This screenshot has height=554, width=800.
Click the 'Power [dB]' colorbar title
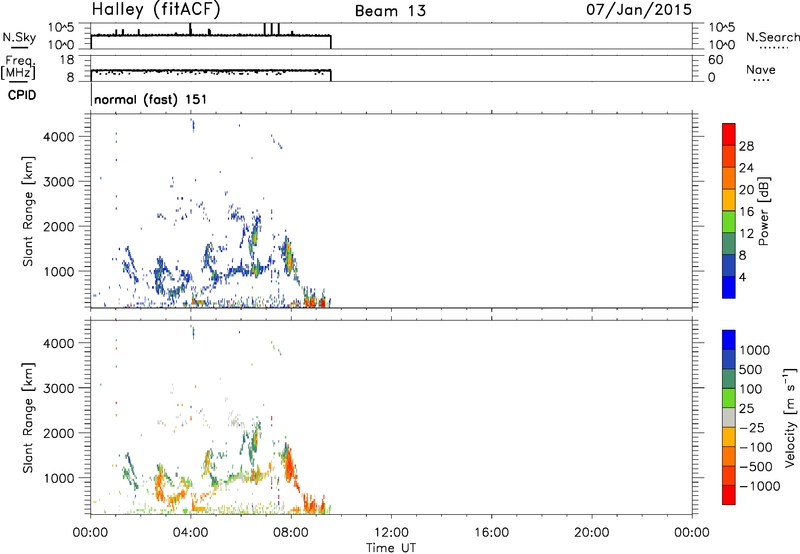tap(763, 211)
